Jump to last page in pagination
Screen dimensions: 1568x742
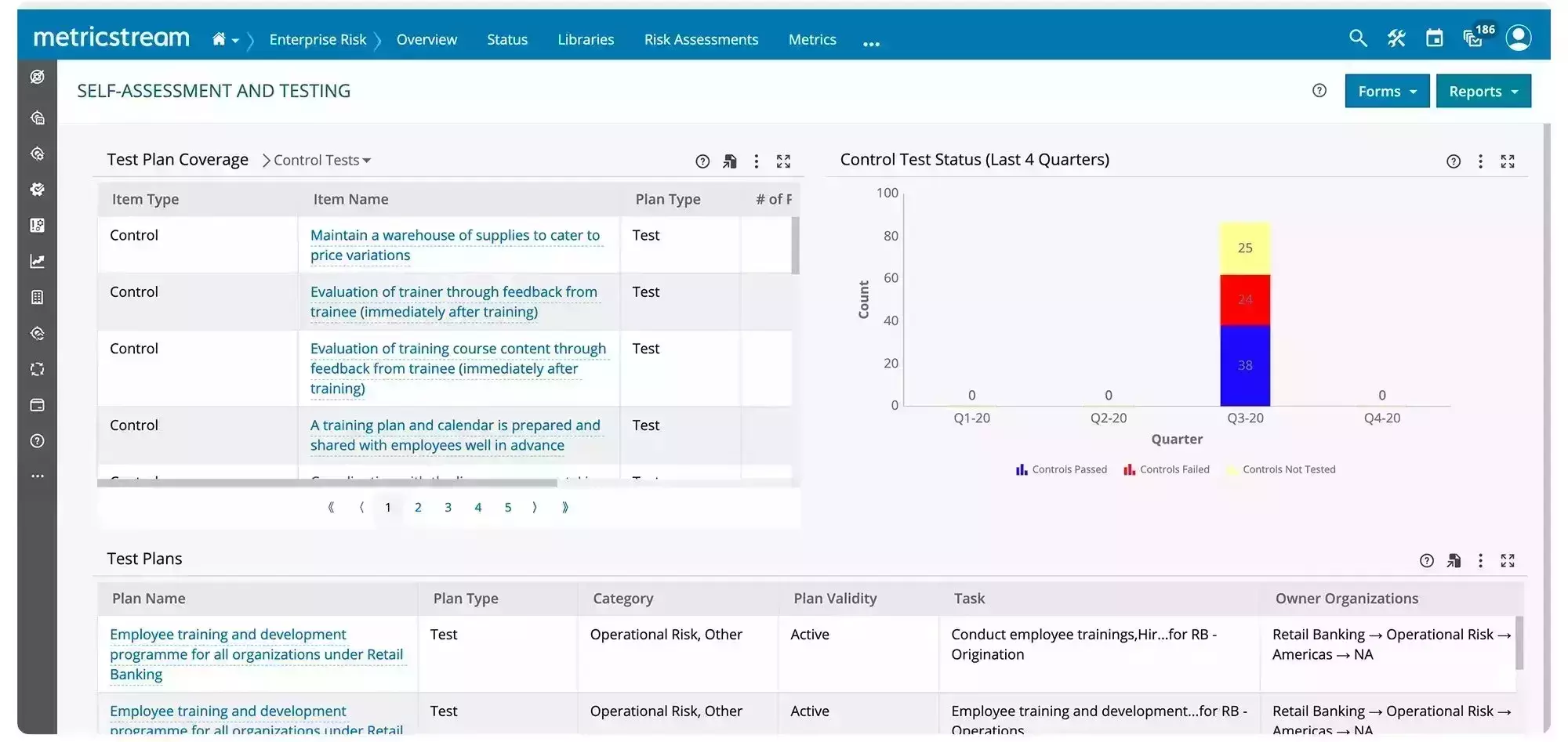pos(565,508)
